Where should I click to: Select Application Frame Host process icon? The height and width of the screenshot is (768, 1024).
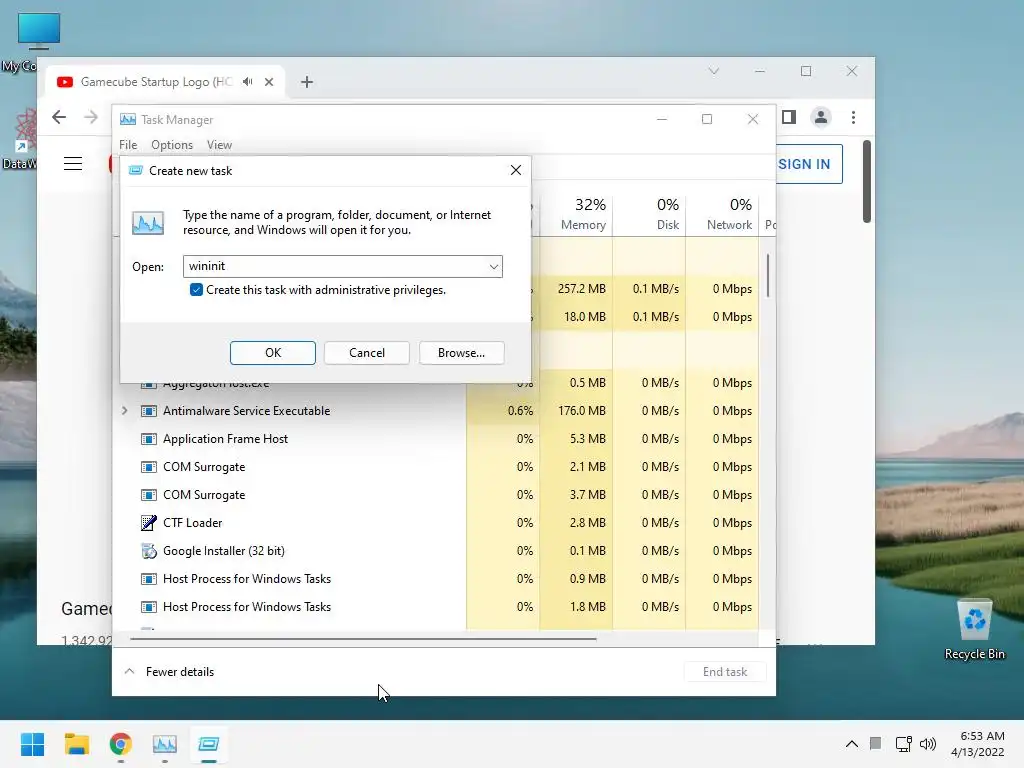click(x=149, y=439)
